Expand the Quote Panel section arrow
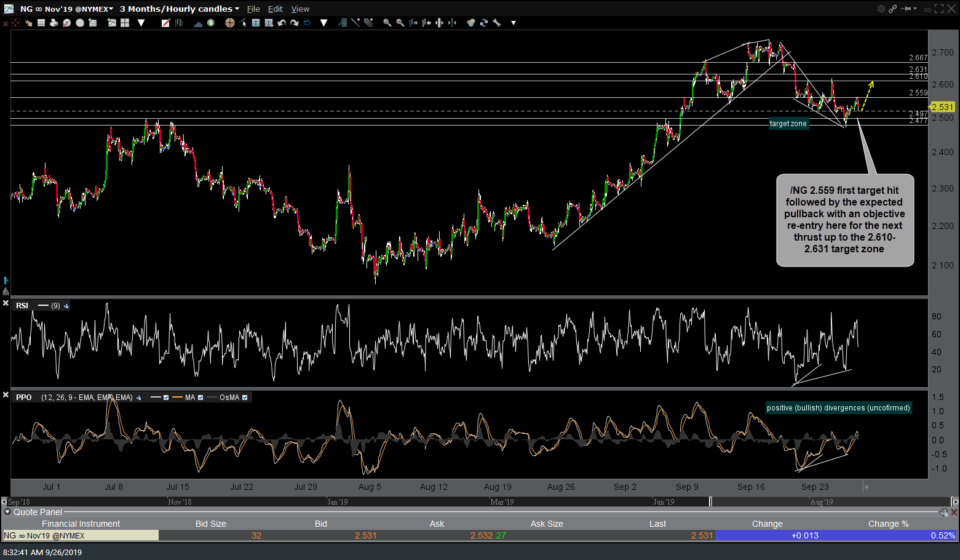This screenshot has width=960, height=560. point(7,513)
